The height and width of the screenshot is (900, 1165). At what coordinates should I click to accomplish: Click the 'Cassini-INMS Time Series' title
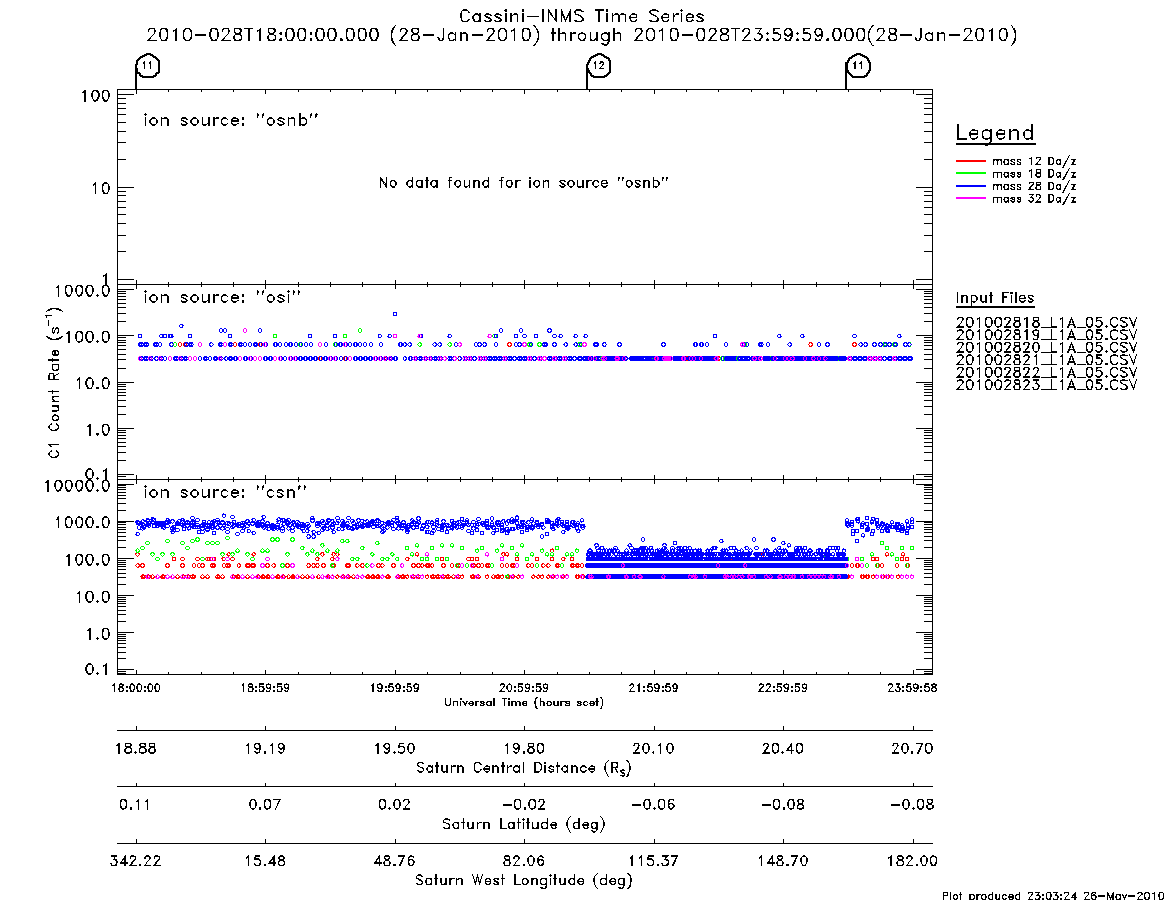(582, 16)
